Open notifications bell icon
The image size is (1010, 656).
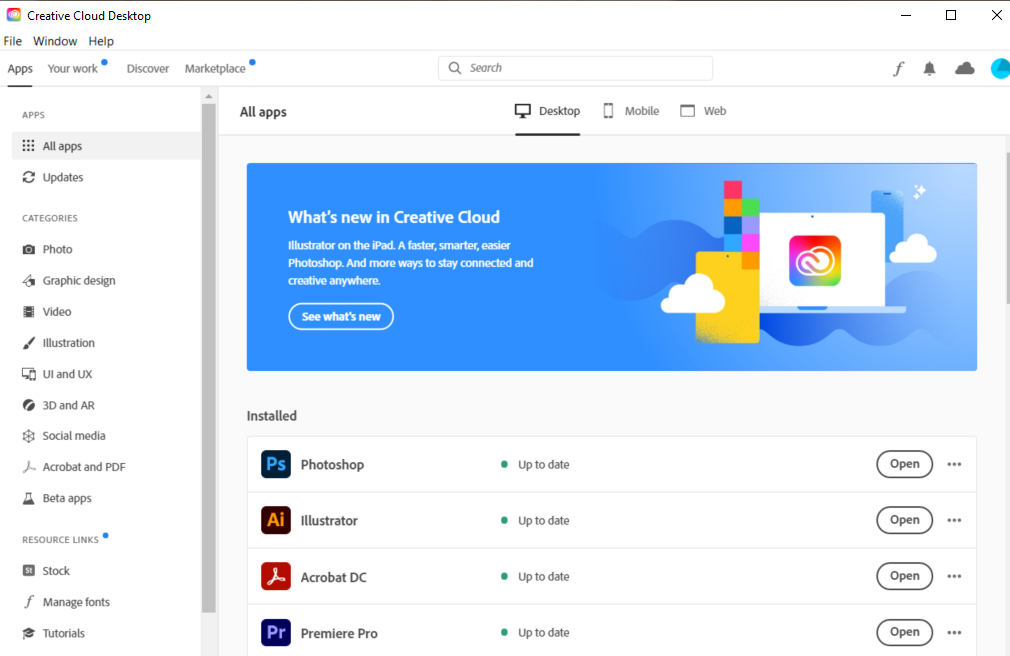pyautogui.click(x=929, y=68)
